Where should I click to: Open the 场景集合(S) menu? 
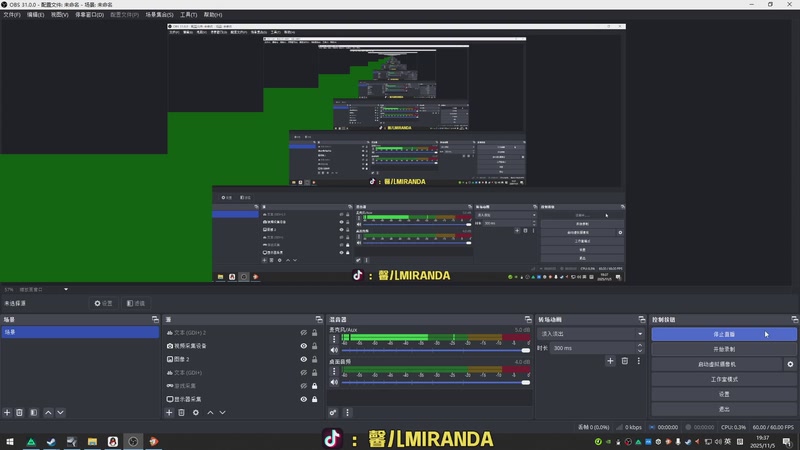[x=159, y=15]
